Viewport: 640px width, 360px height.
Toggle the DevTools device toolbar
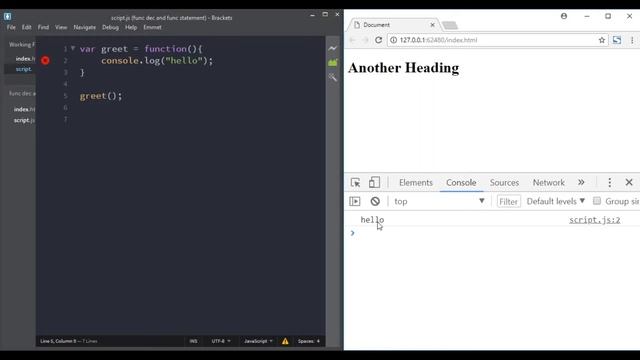point(374,182)
